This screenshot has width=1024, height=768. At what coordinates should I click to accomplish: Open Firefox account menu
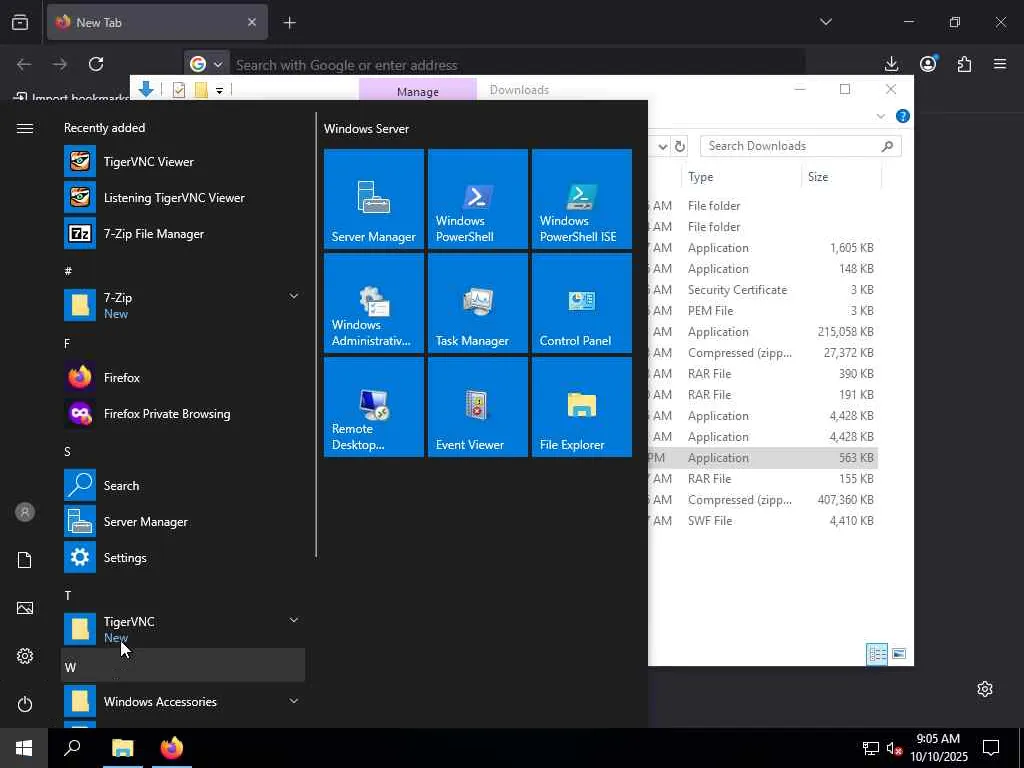pyautogui.click(x=928, y=63)
